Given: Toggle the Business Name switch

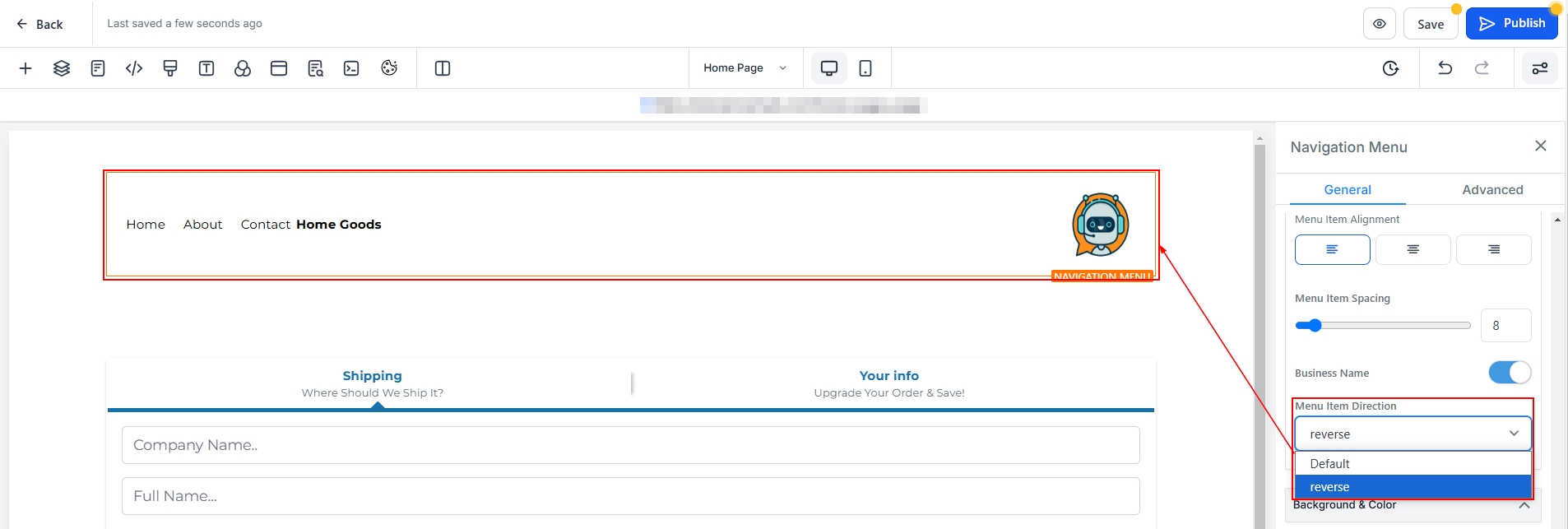Looking at the screenshot, I should pyautogui.click(x=1510, y=373).
